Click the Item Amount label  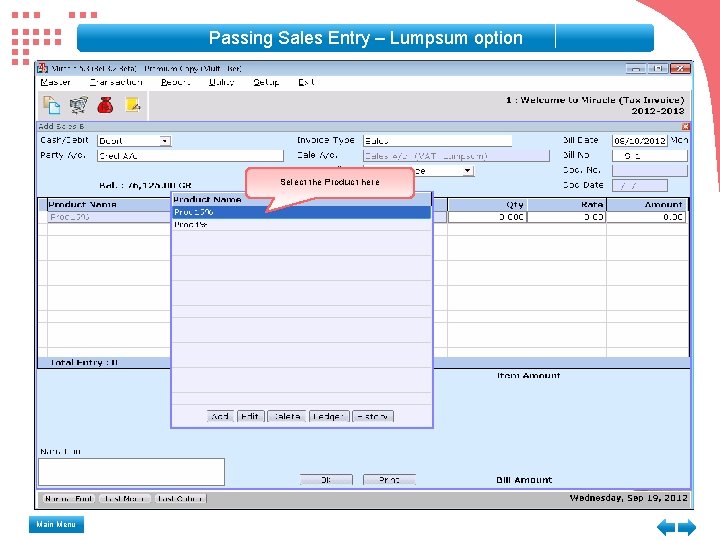coord(529,376)
